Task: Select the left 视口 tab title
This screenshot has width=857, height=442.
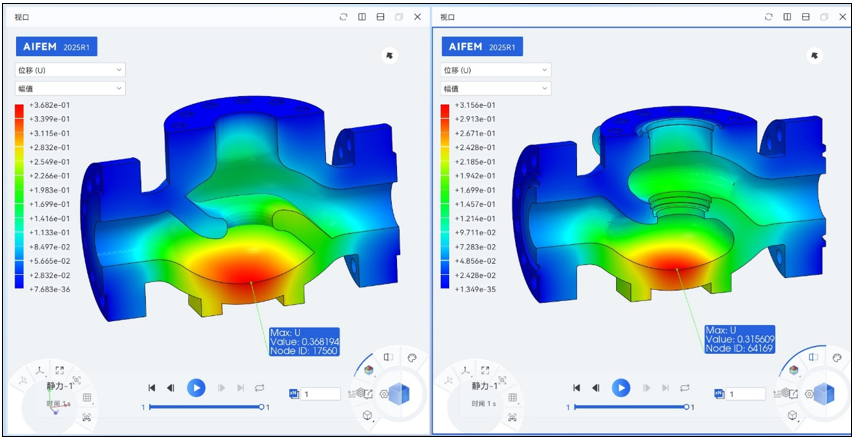Action: 22,17
